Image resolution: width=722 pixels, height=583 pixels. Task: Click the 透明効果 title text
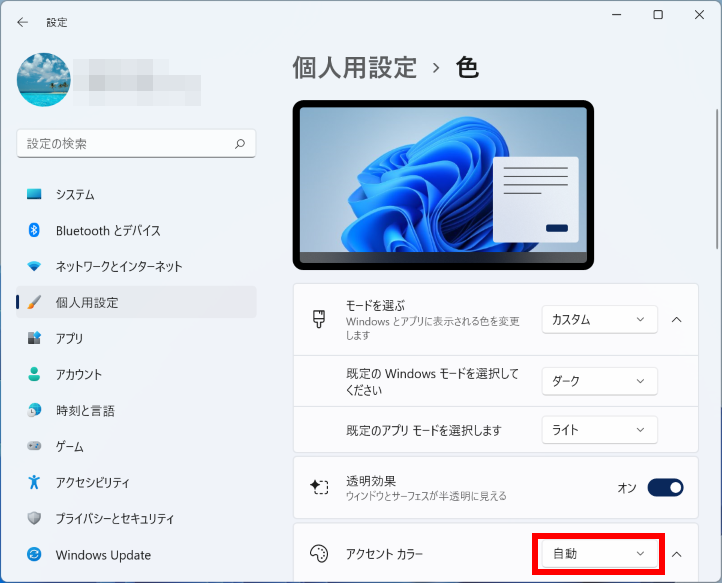click(x=371, y=481)
